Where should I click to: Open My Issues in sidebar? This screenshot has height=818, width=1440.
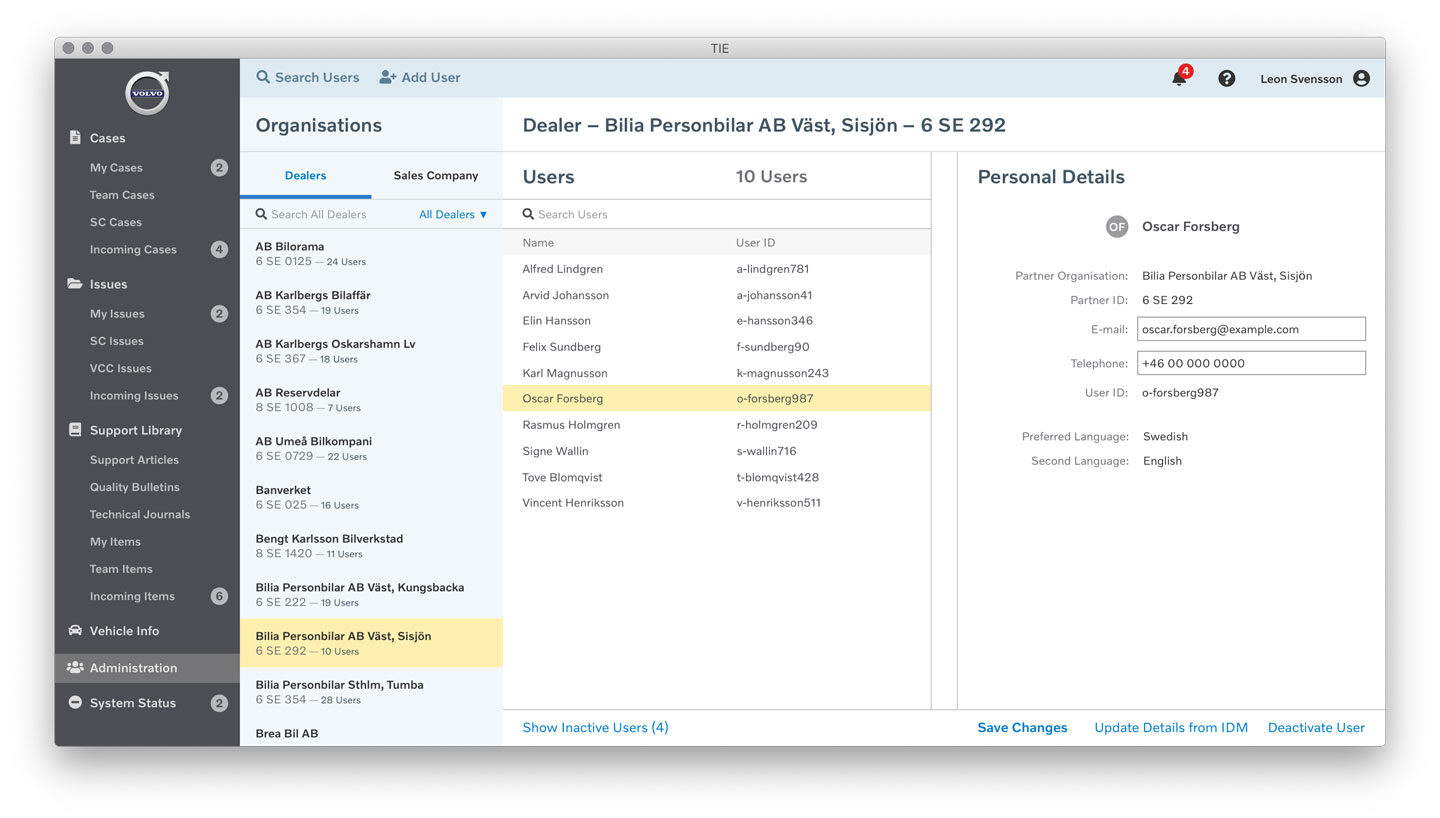(117, 314)
